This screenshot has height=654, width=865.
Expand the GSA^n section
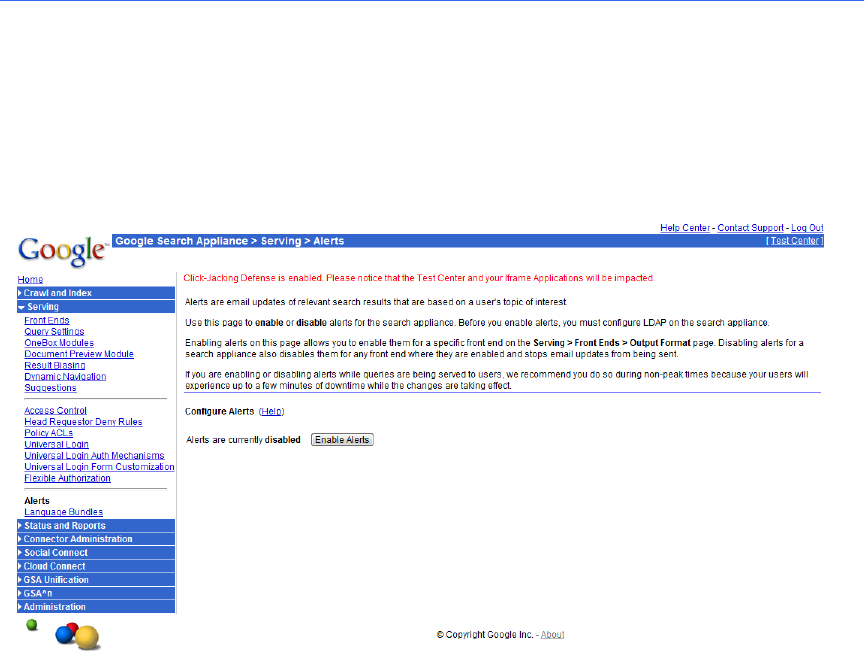click(96, 593)
